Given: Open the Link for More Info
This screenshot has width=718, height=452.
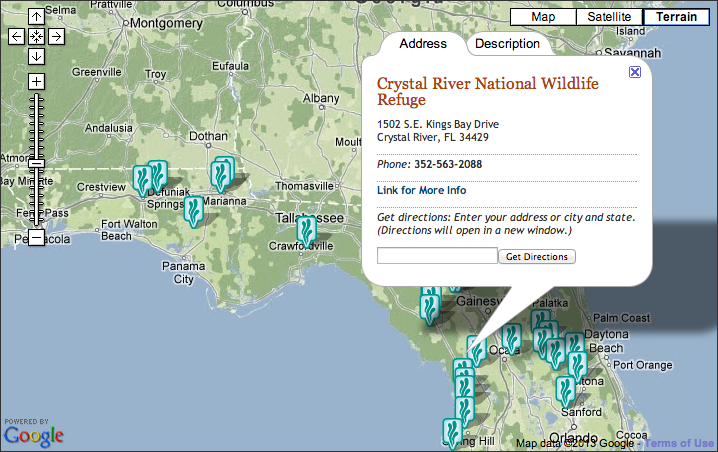Looking at the screenshot, I should pyautogui.click(x=421, y=190).
